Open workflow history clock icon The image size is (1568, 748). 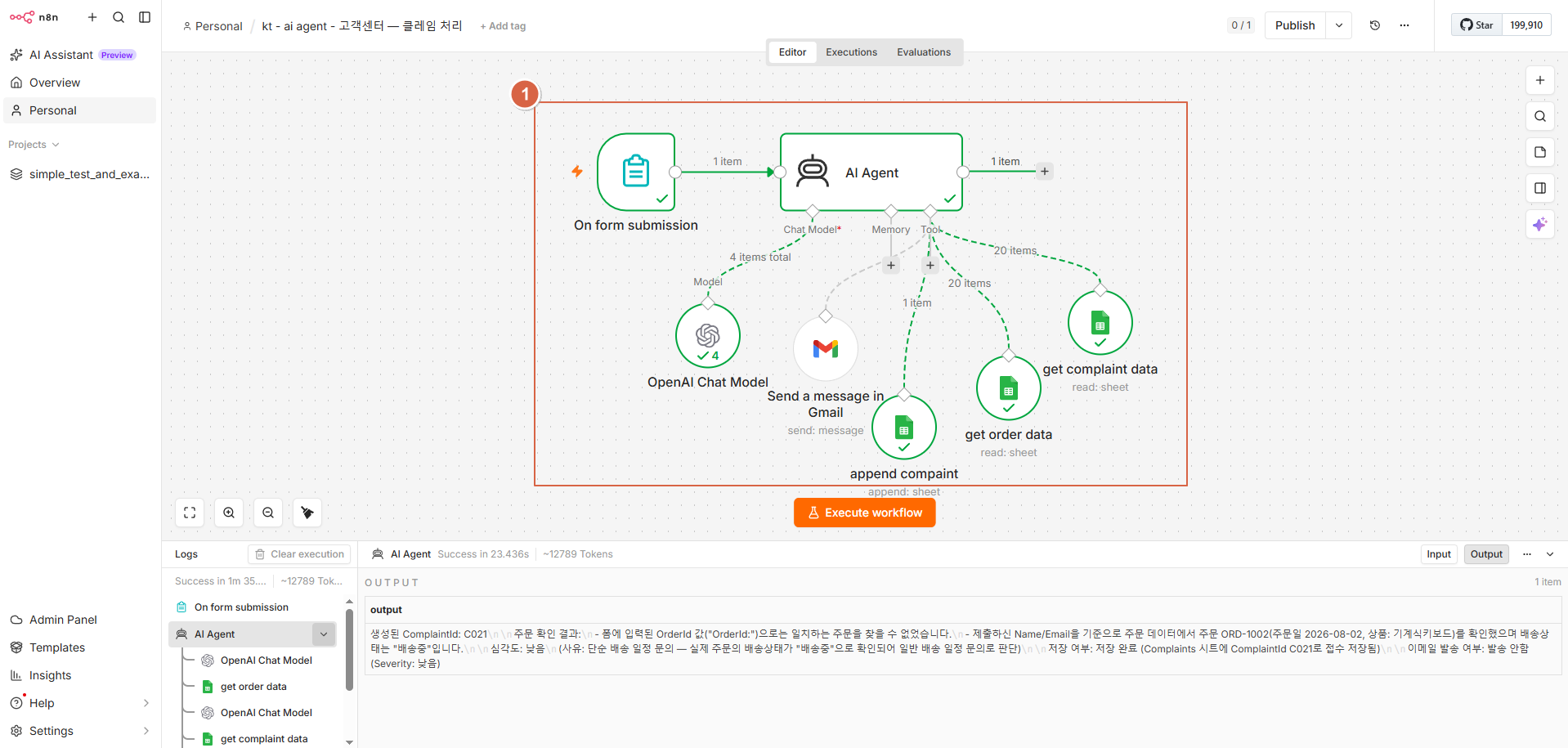click(1375, 25)
